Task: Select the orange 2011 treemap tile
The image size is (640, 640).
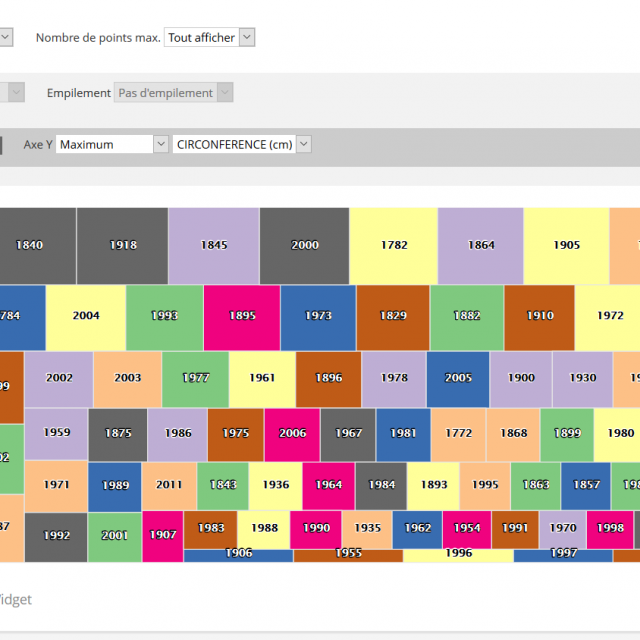Action: click(169, 485)
